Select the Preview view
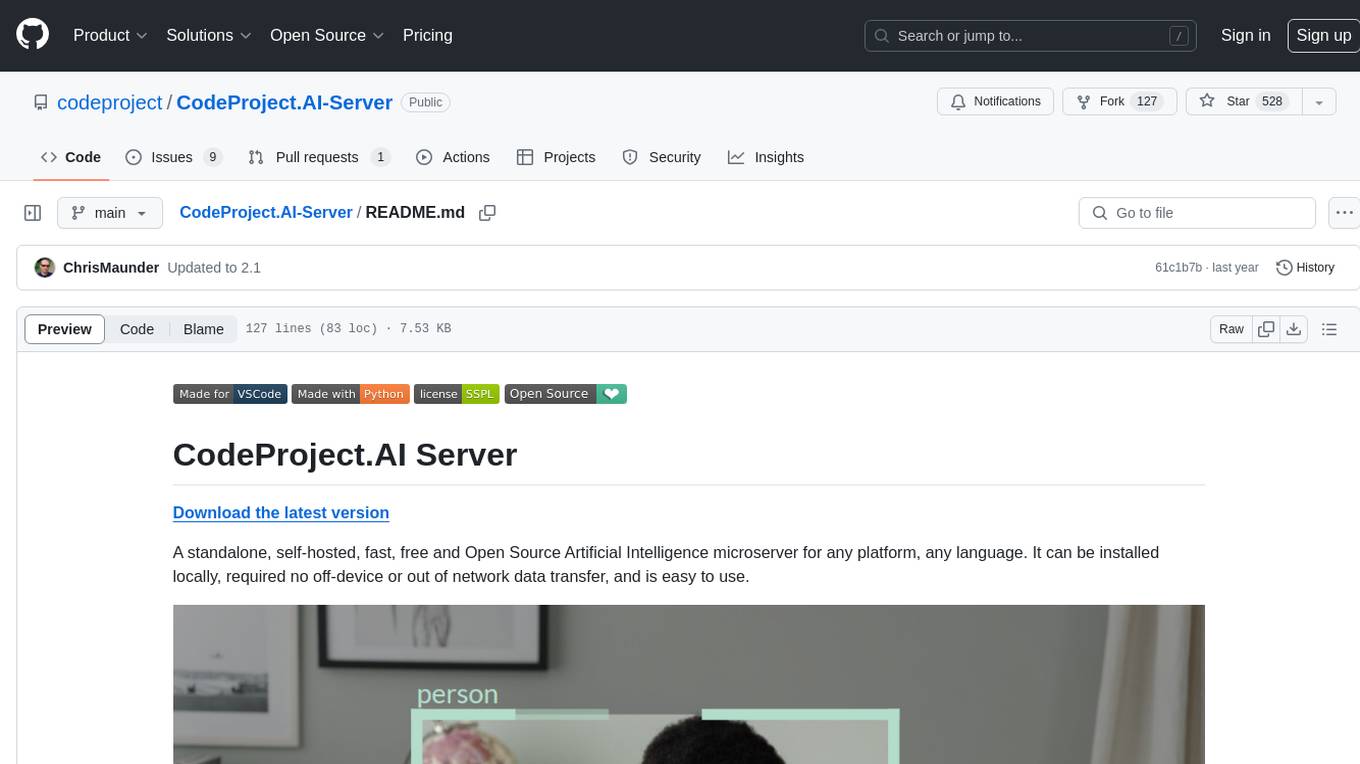 (x=65, y=329)
